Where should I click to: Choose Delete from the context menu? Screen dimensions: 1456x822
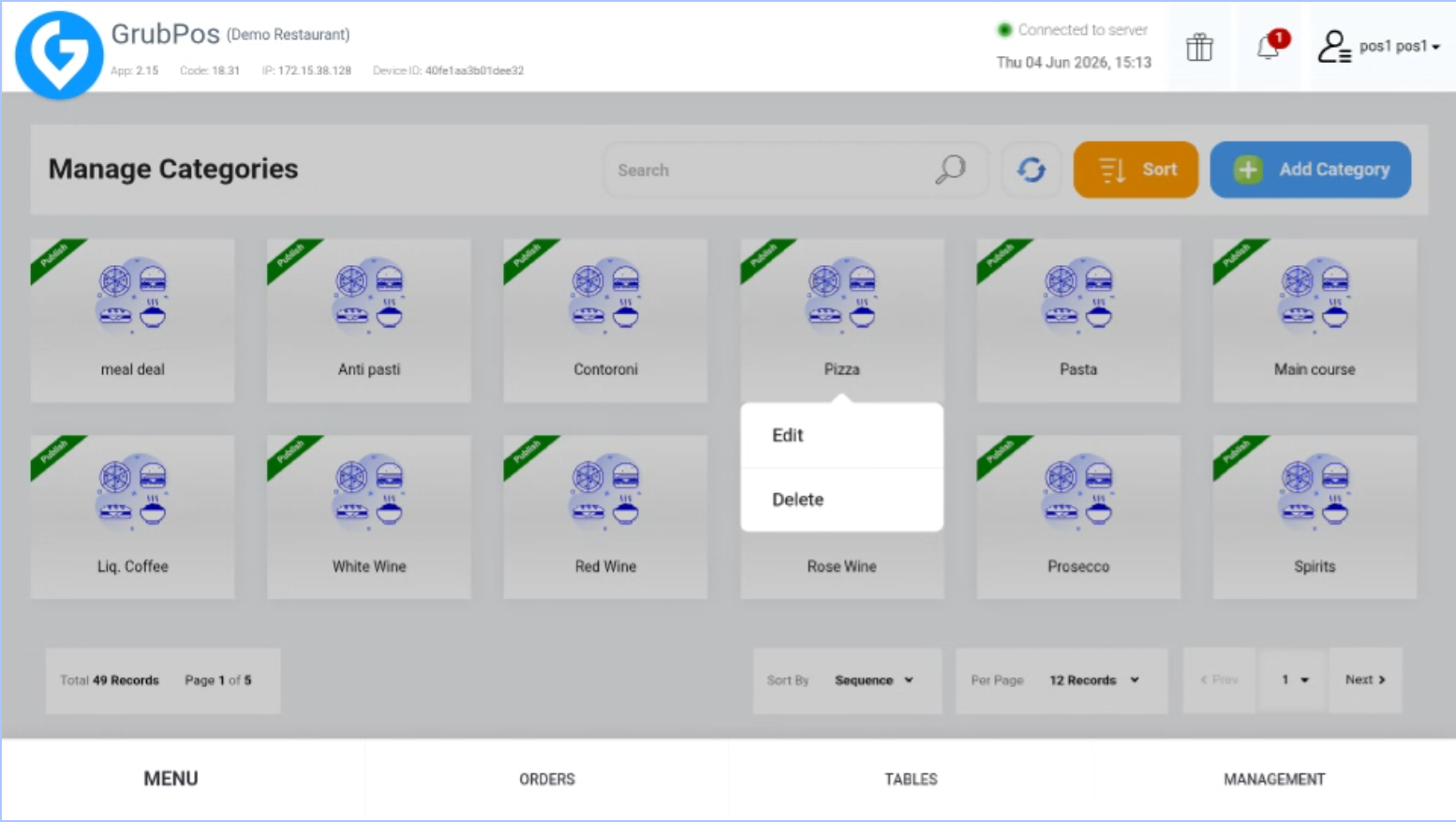click(841, 500)
